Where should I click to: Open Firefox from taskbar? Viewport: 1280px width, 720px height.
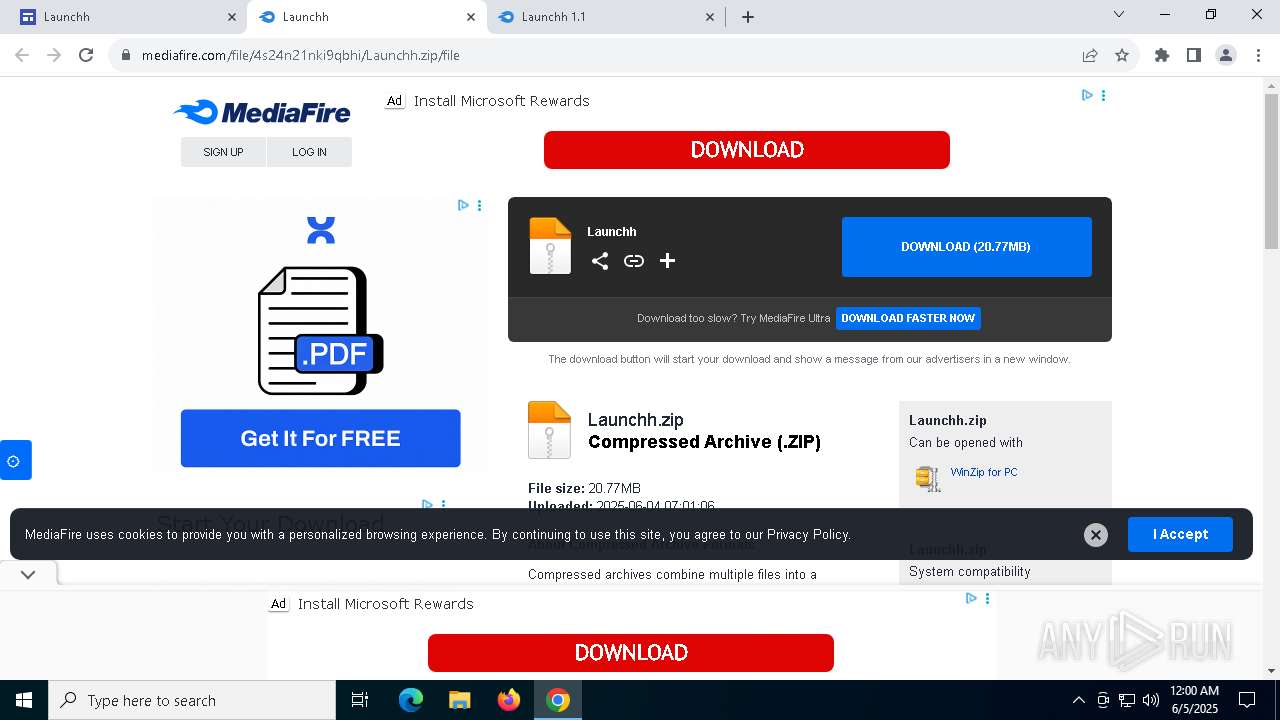(509, 700)
